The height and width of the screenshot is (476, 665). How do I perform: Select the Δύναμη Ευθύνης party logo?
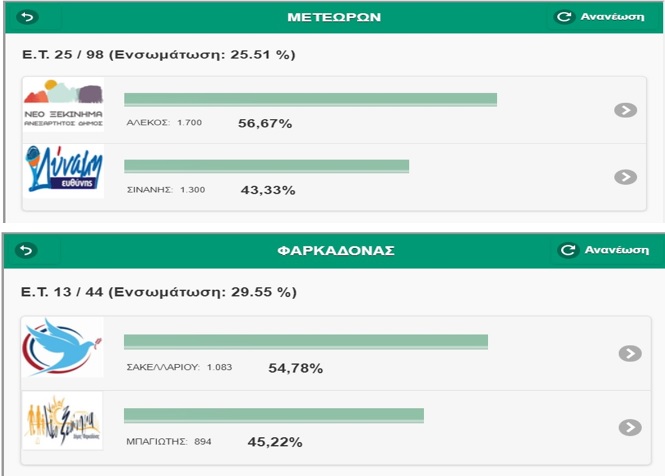(63, 171)
